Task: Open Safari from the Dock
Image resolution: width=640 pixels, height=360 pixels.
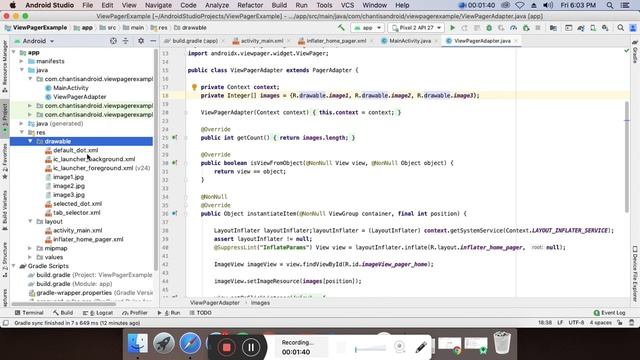Action: (190, 343)
